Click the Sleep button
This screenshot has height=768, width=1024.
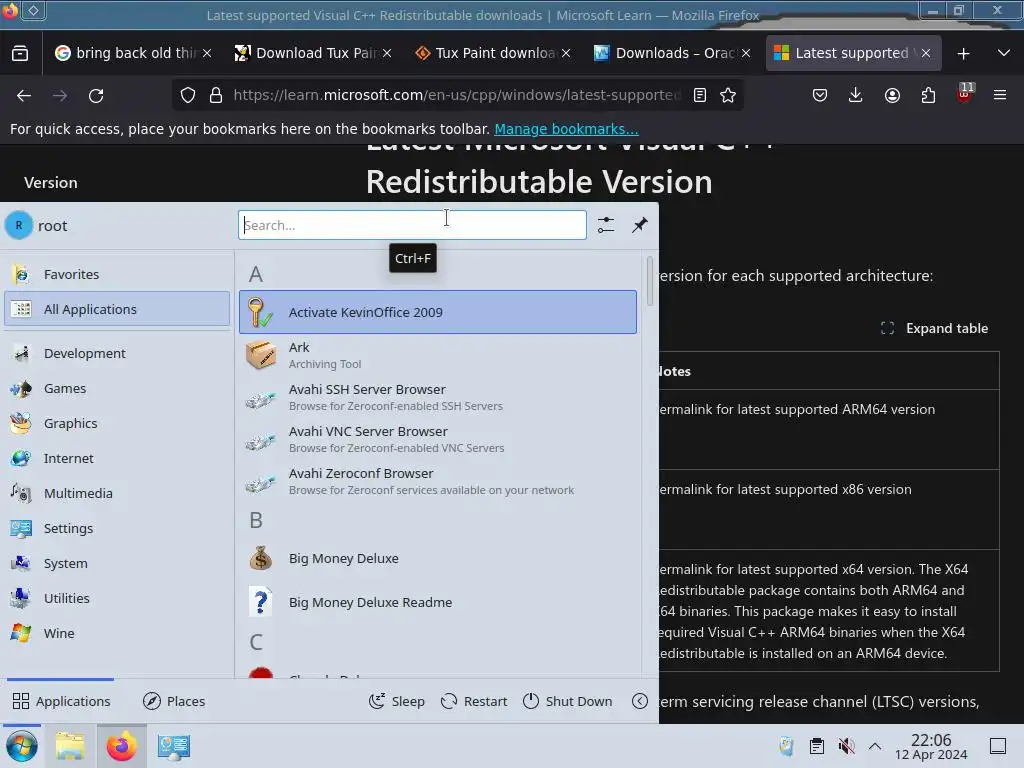[x=396, y=701]
